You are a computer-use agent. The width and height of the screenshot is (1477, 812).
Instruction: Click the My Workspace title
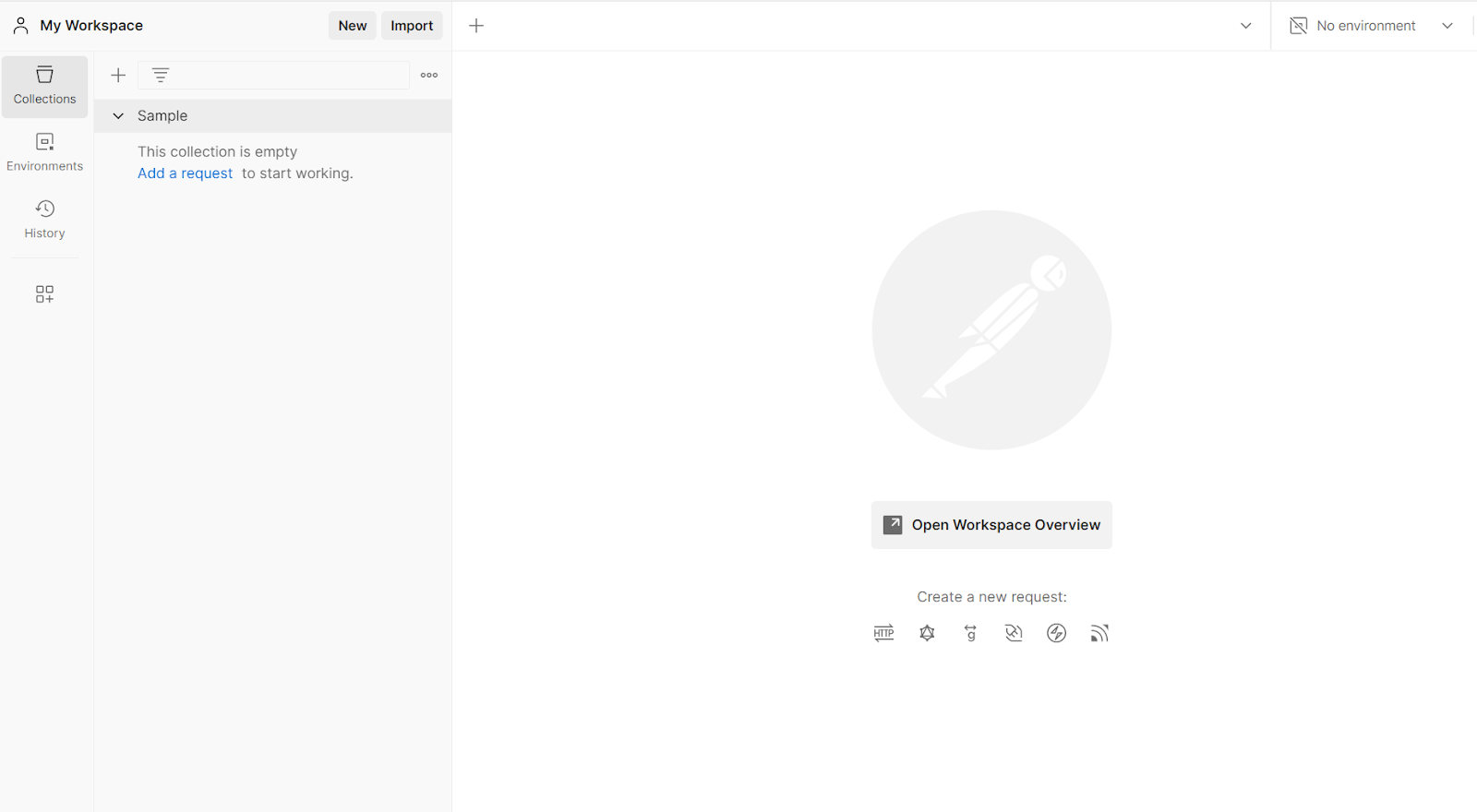tap(91, 26)
